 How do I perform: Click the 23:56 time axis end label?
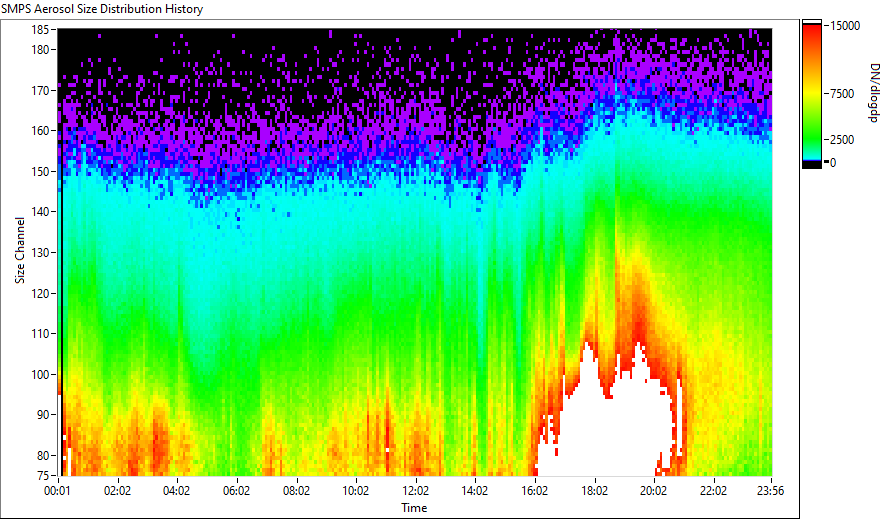pyautogui.click(x=770, y=491)
